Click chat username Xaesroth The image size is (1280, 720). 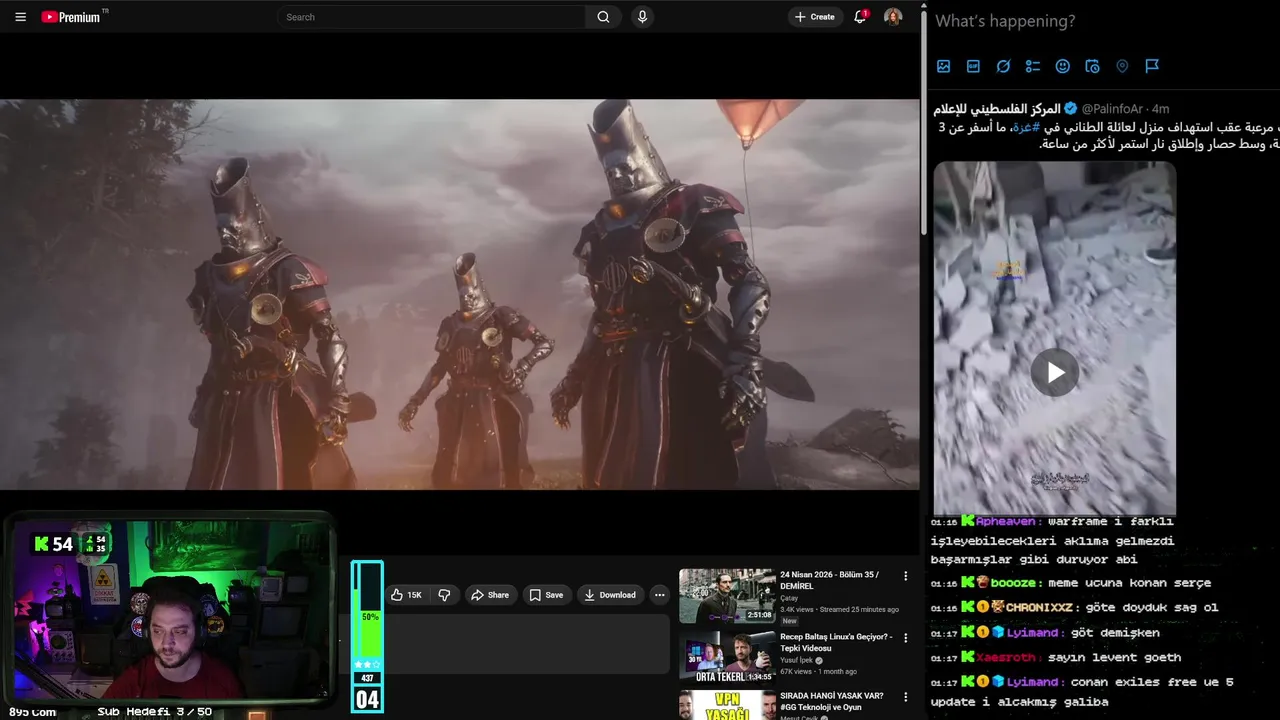[1007, 657]
